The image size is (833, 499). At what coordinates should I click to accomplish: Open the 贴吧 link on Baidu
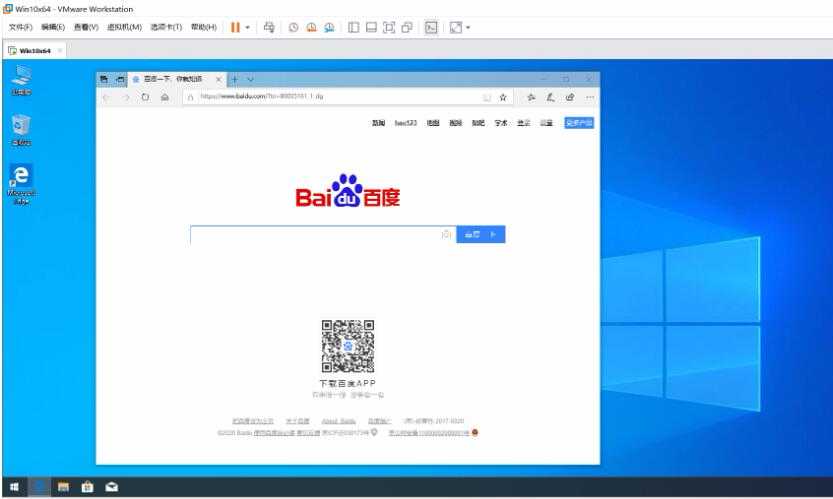(x=478, y=123)
